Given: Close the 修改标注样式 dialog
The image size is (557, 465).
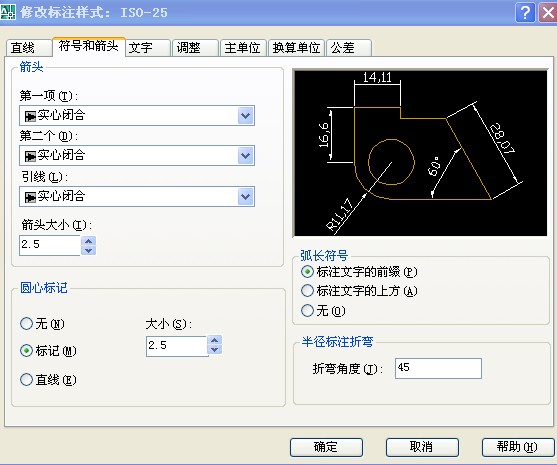Looking at the screenshot, I should coord(548,13).
